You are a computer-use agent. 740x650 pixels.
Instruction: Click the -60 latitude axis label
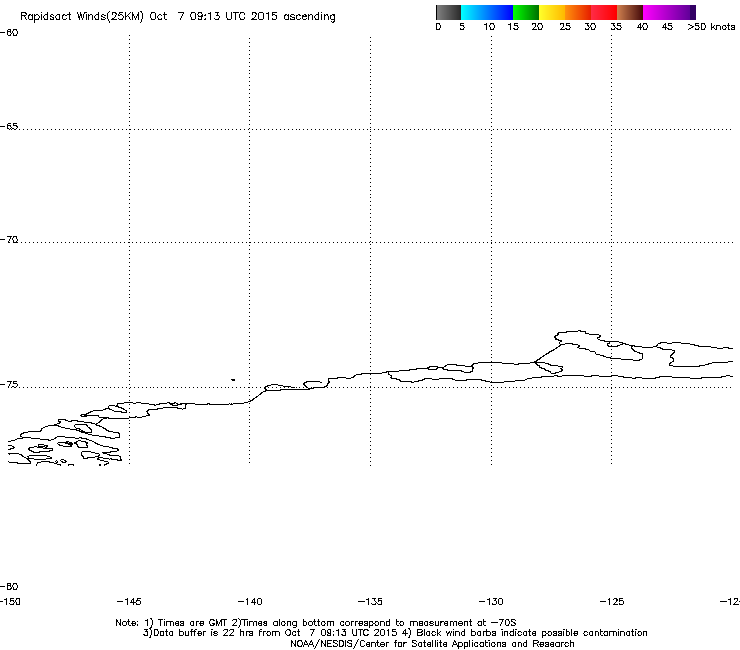tap(9, 33)
